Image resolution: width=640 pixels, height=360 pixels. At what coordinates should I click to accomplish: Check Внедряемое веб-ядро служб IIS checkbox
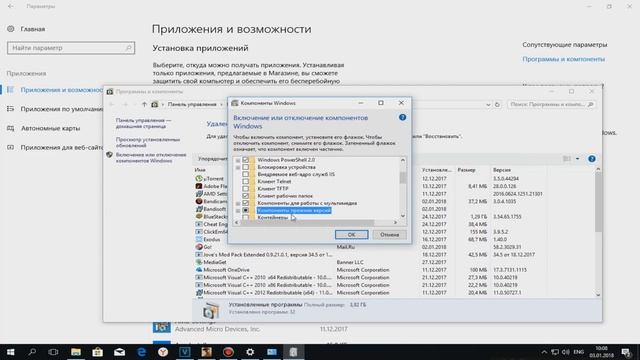(245, 174)
